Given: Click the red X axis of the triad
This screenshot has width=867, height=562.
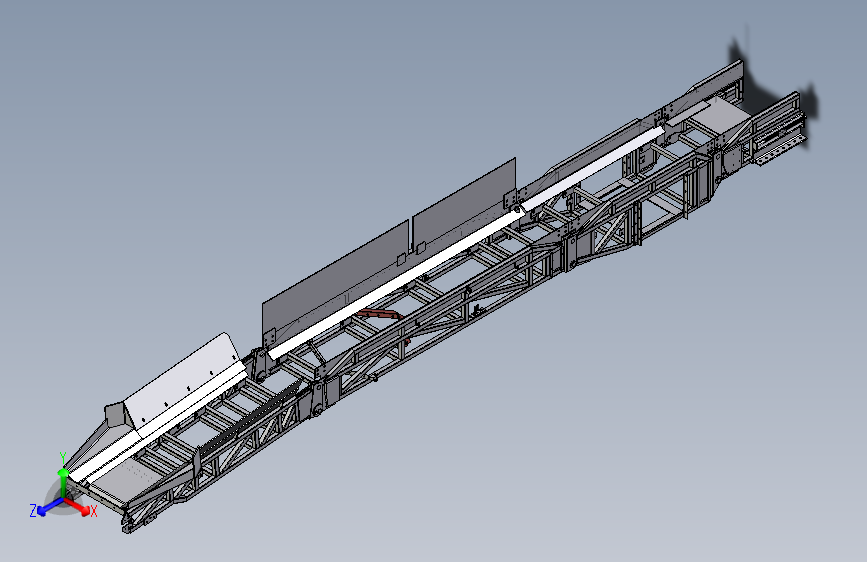Looking at the screenshot, I should 78,507.
